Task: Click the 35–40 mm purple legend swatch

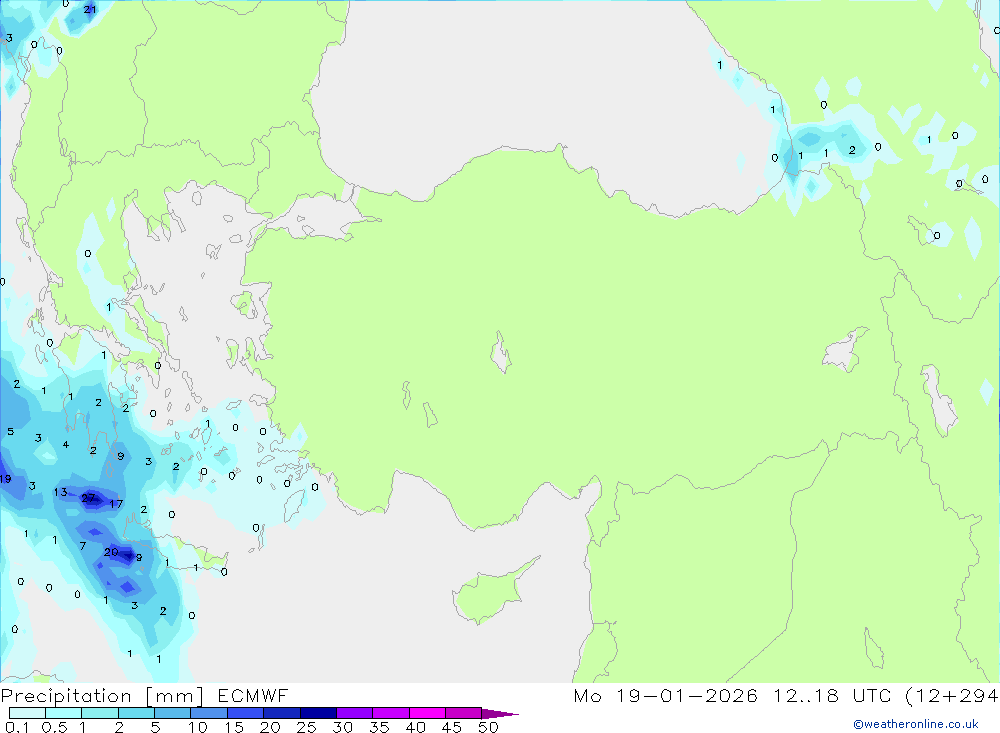Action: pos(391,713)
